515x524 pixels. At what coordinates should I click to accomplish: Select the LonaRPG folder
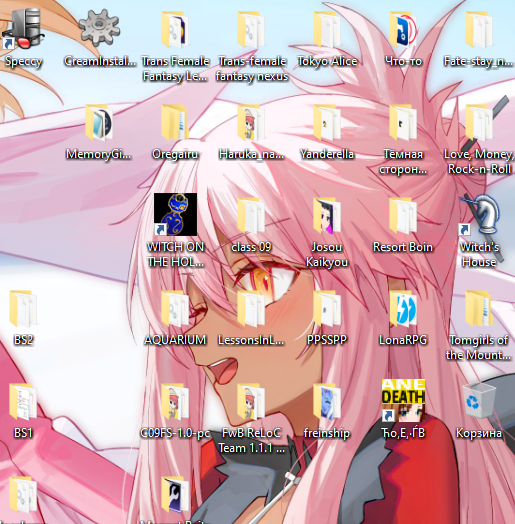click(403, 309)
